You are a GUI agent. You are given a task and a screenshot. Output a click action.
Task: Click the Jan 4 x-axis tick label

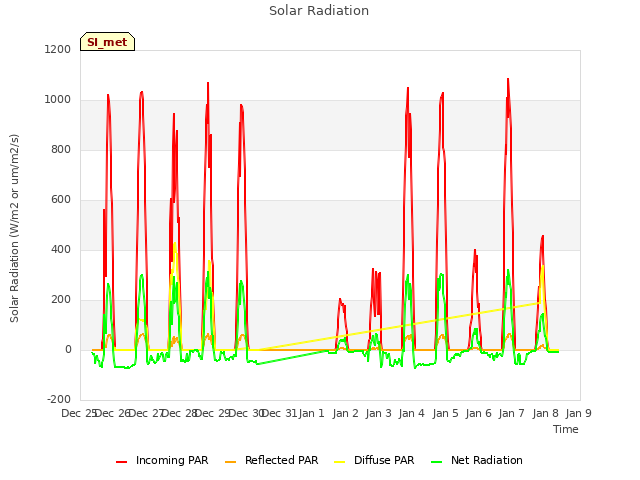tap(412, 413)
